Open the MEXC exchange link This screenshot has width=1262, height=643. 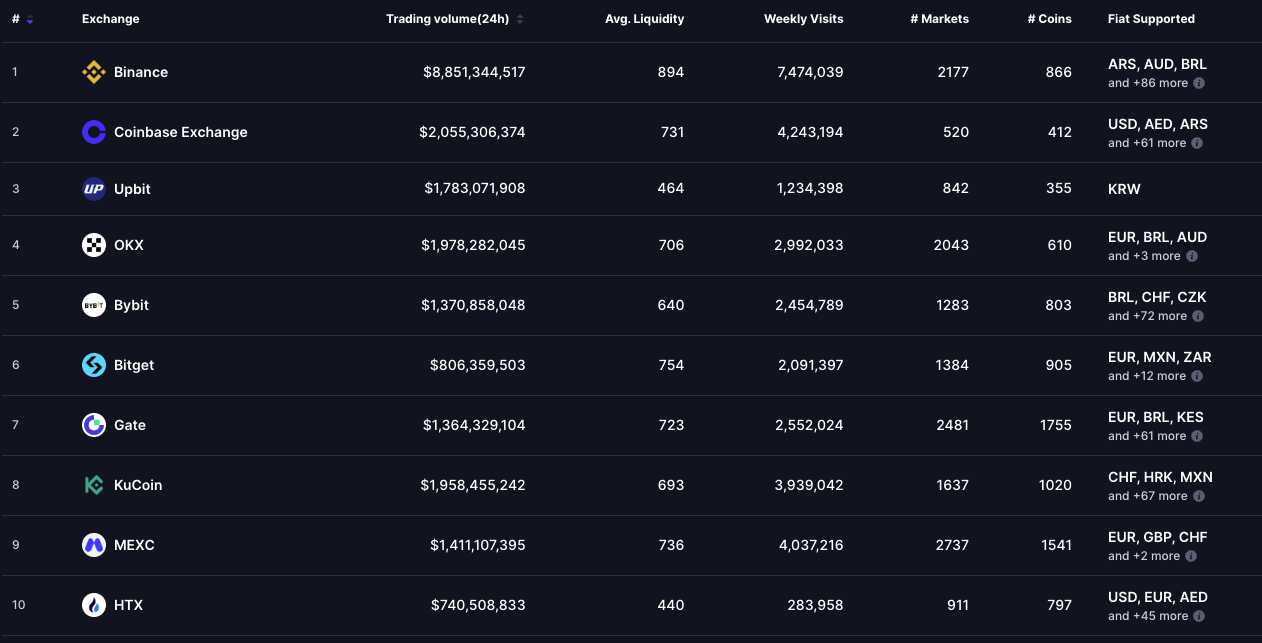[x=134, y=545]
